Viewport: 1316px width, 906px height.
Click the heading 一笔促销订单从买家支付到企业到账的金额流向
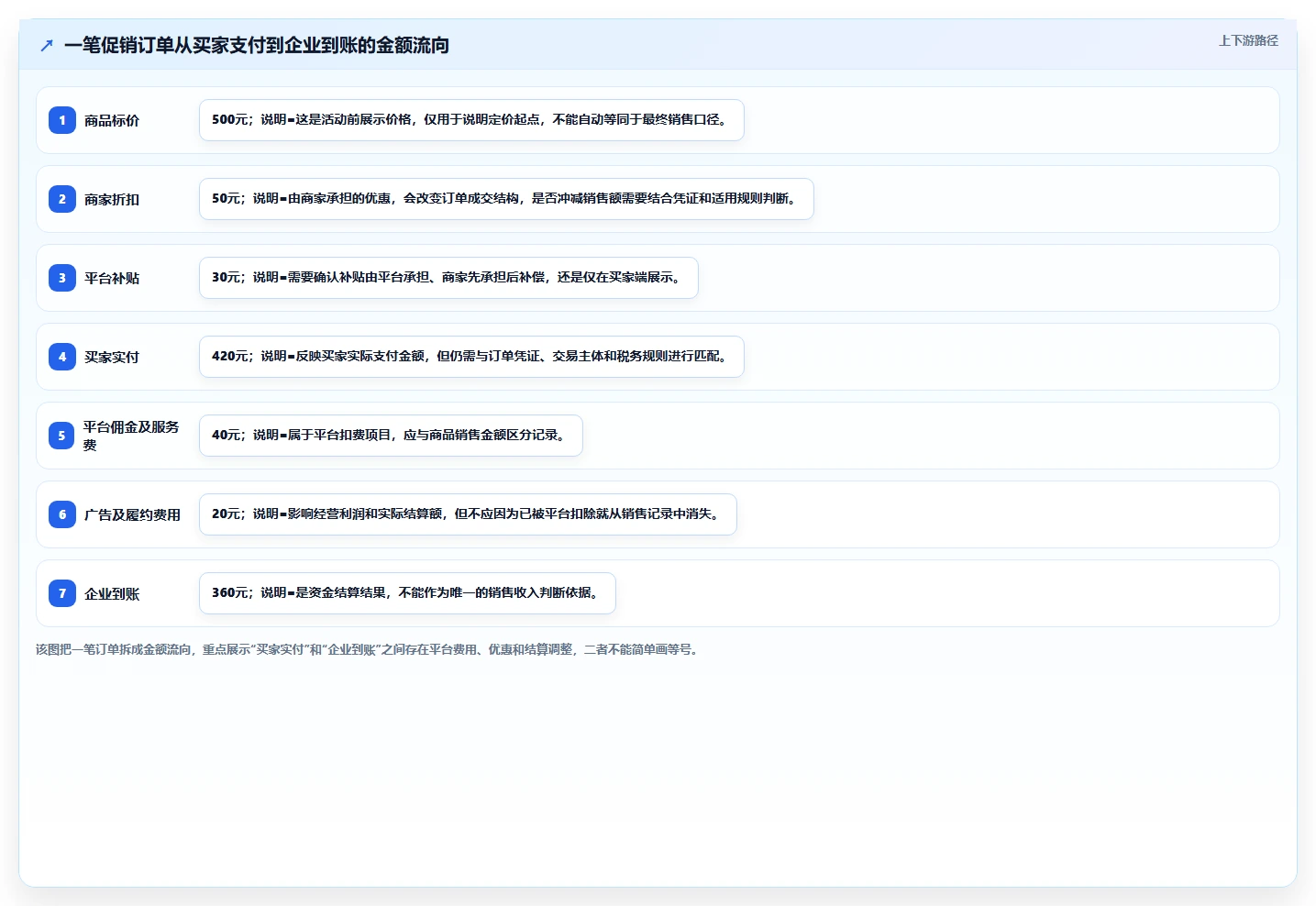pyautogui.click(x=257, y=45)
